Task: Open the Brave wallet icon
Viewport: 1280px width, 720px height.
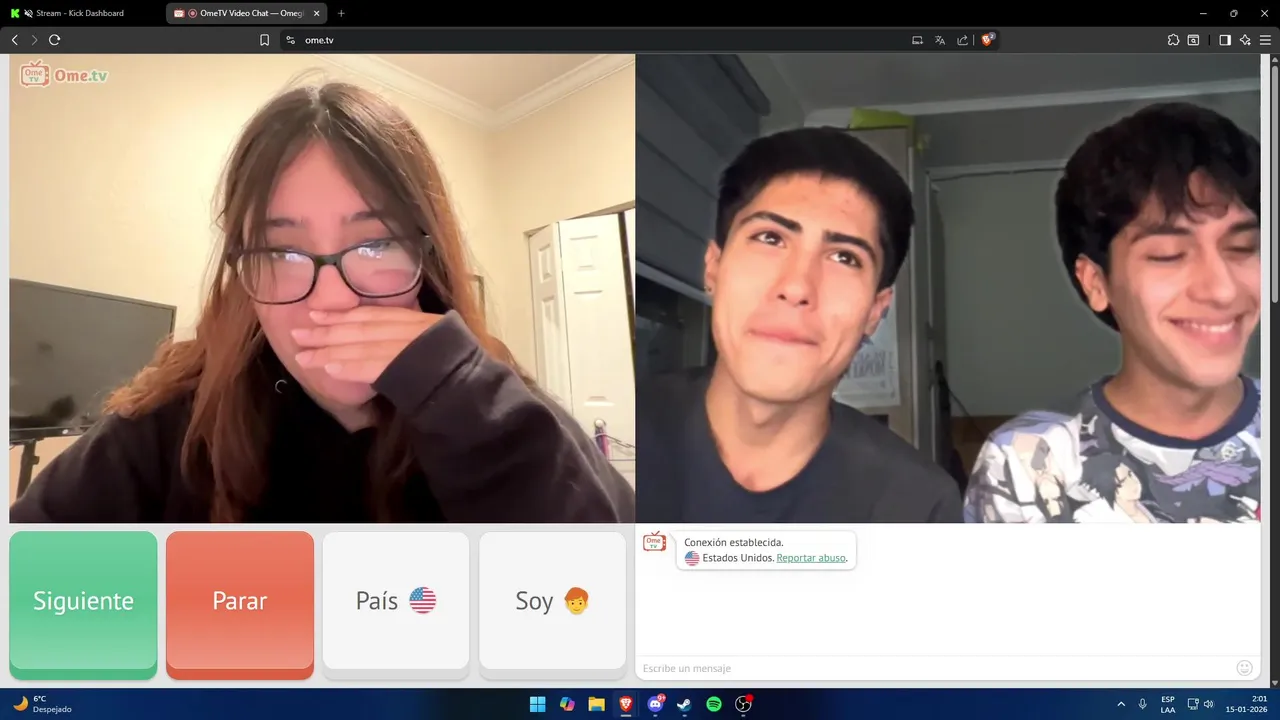Action: (1193, 40)
